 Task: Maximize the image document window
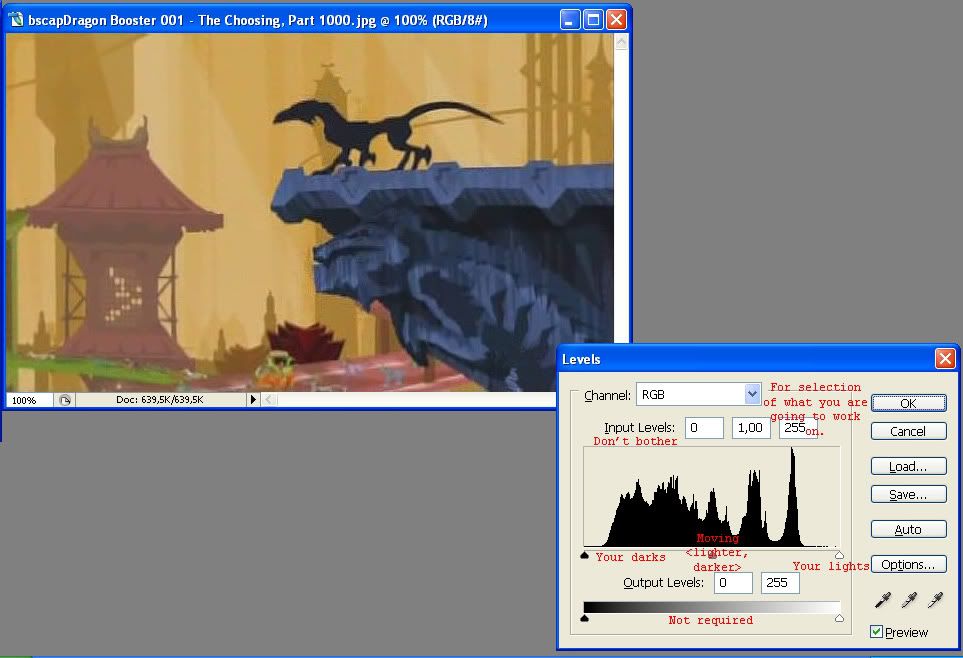coord(593,20)
